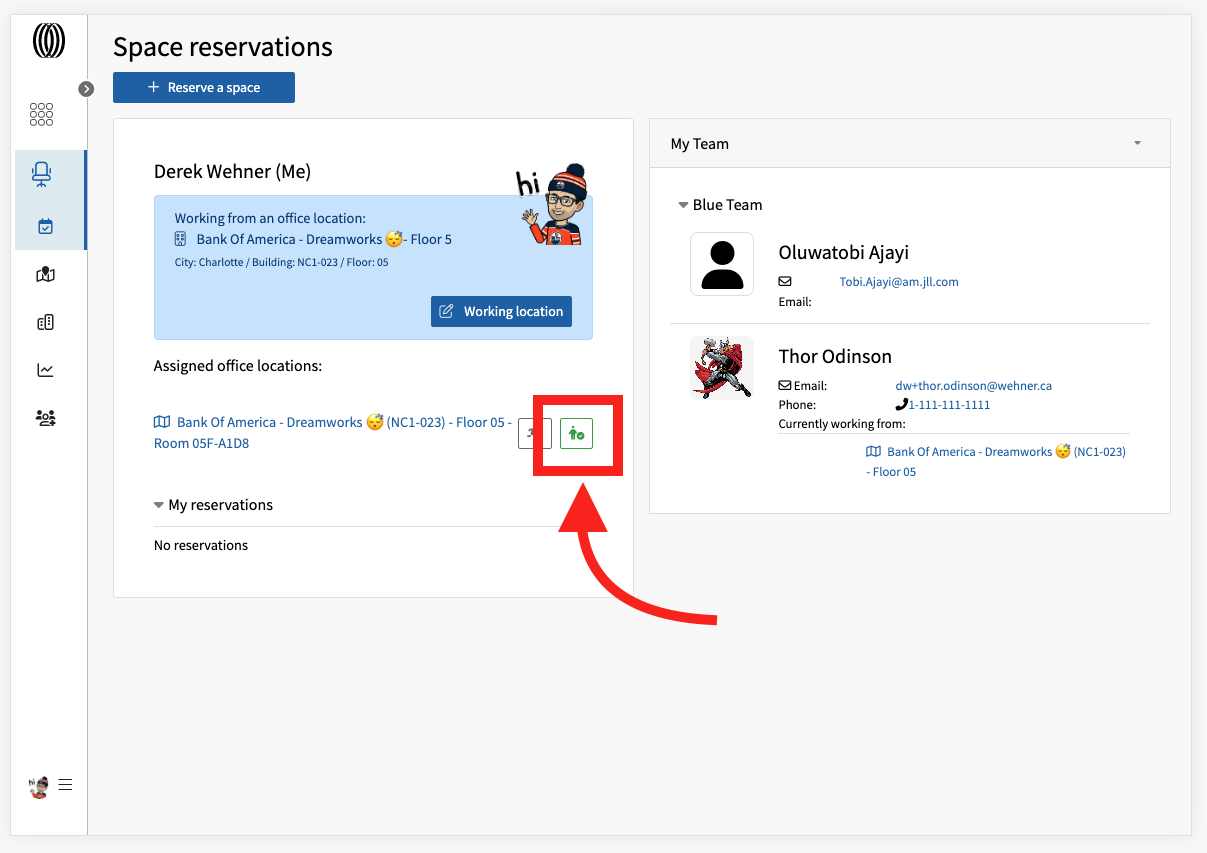This screenshot has width=1207, height=853.
Task: Collapse the Blue Team section
Action: pos(720,205)
